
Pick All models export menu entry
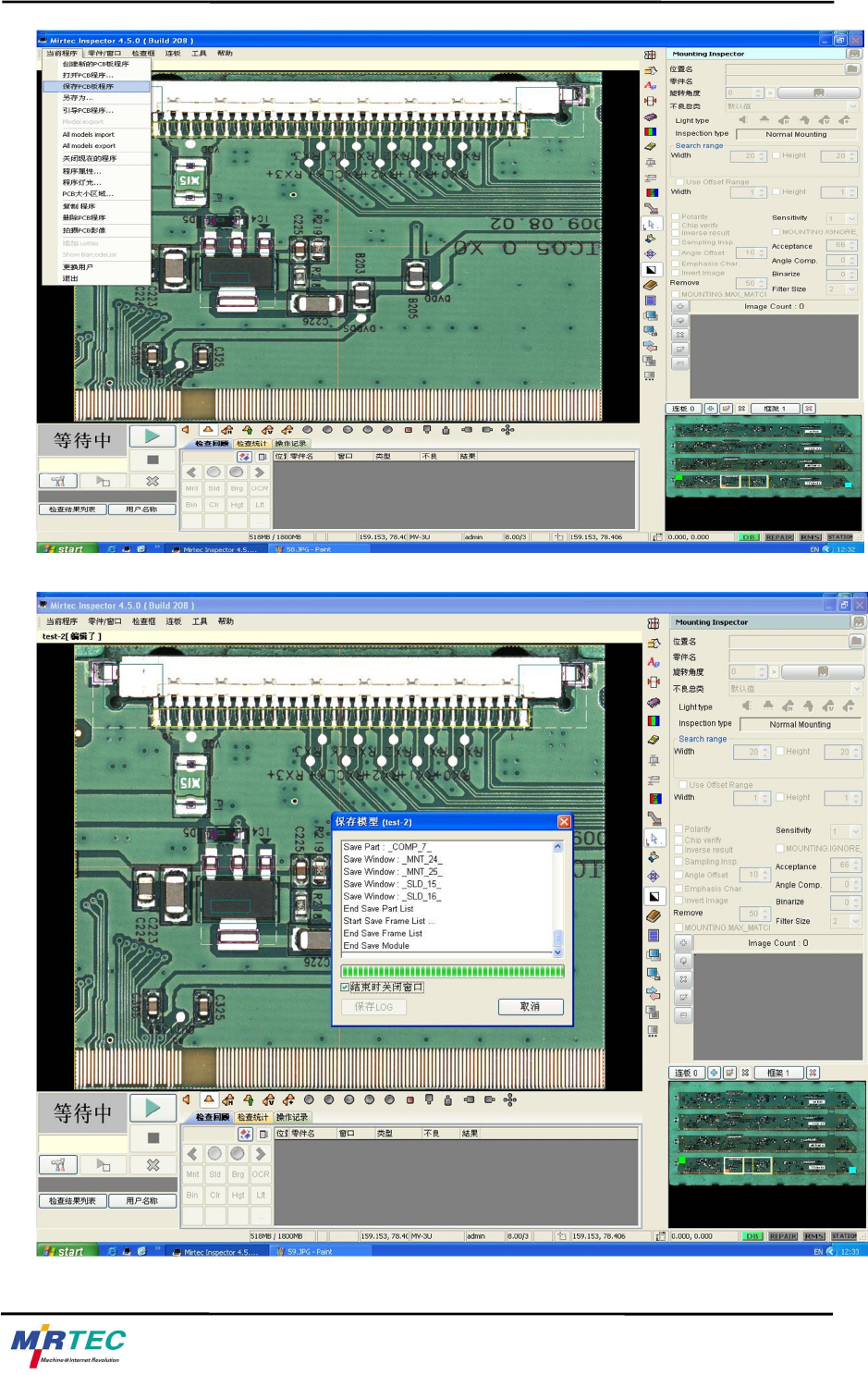[x=96, y=145]
